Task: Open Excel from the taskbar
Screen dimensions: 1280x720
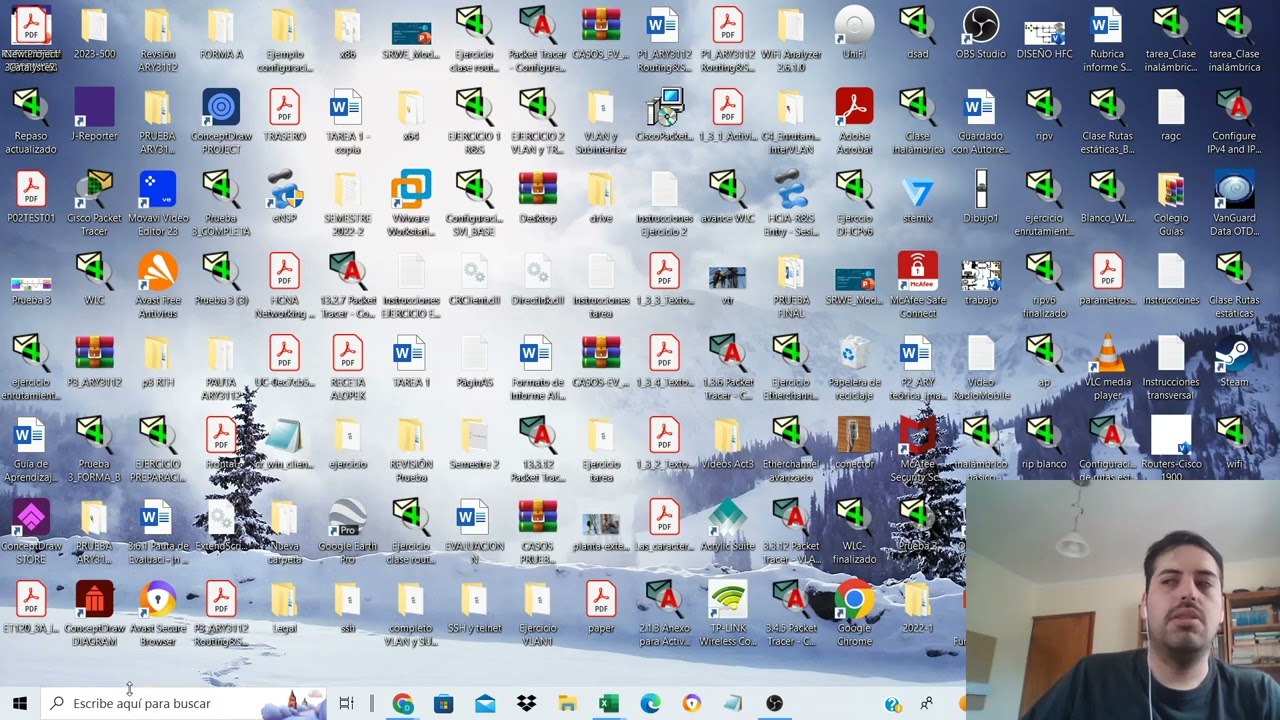Action: [608, 703]
